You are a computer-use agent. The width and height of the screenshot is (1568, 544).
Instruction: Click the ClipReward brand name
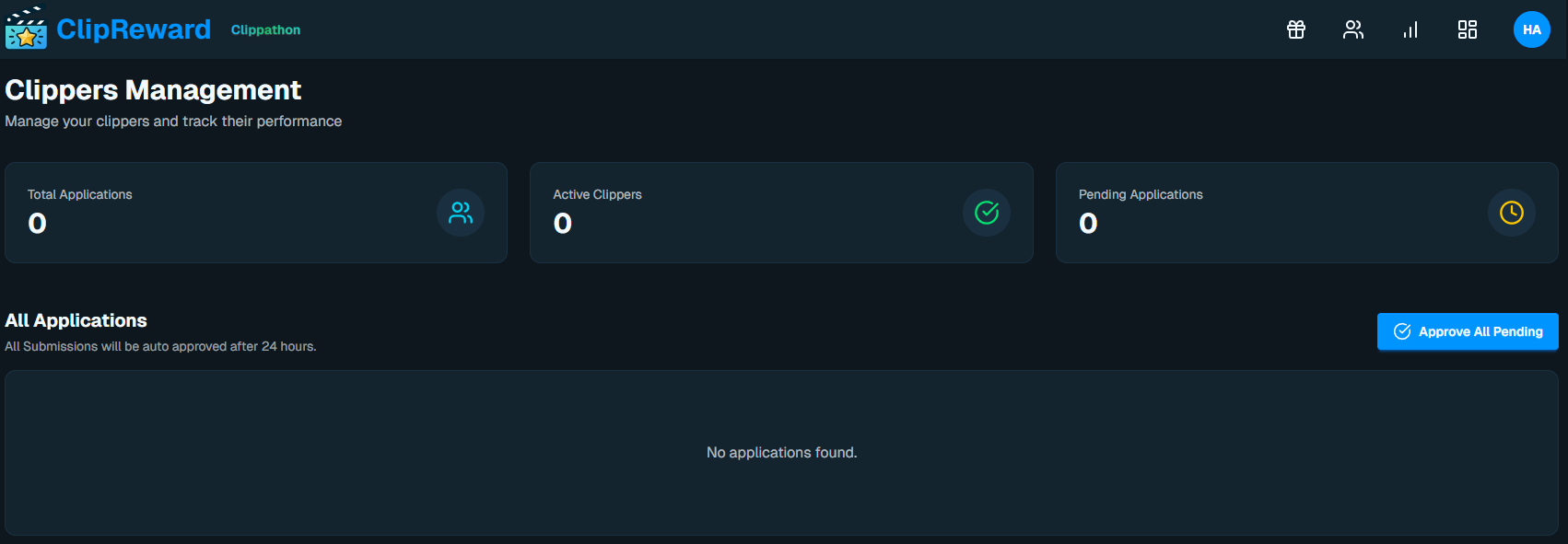(x=134, y=29)
